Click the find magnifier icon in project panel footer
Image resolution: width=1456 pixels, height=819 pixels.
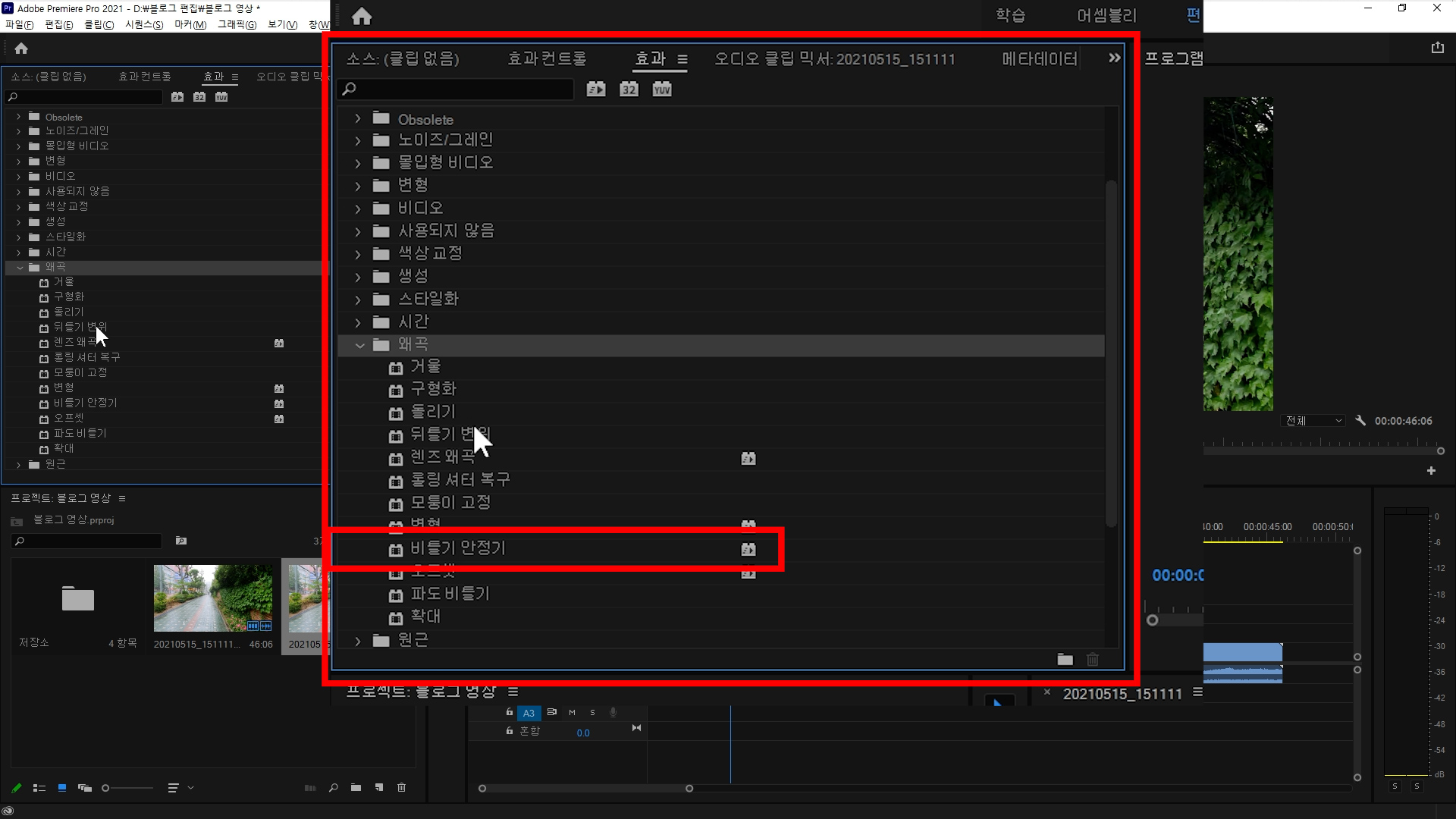[333, 788]
